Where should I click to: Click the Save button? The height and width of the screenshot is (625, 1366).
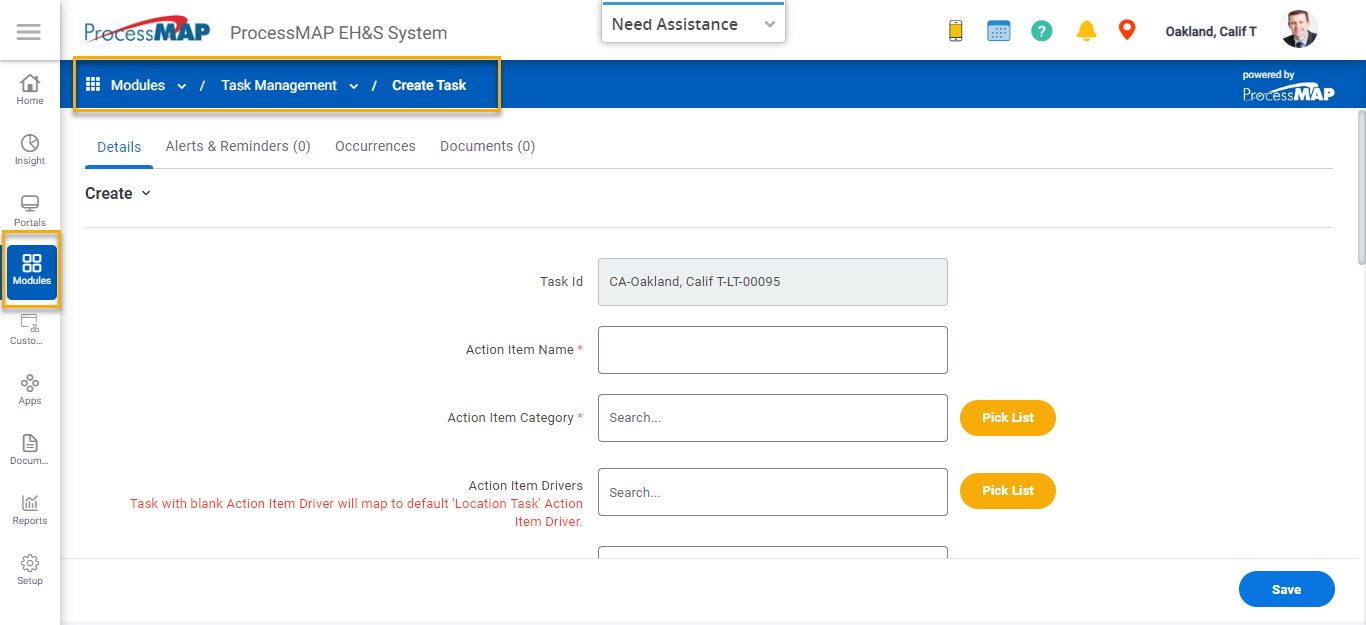[1286, 589]
